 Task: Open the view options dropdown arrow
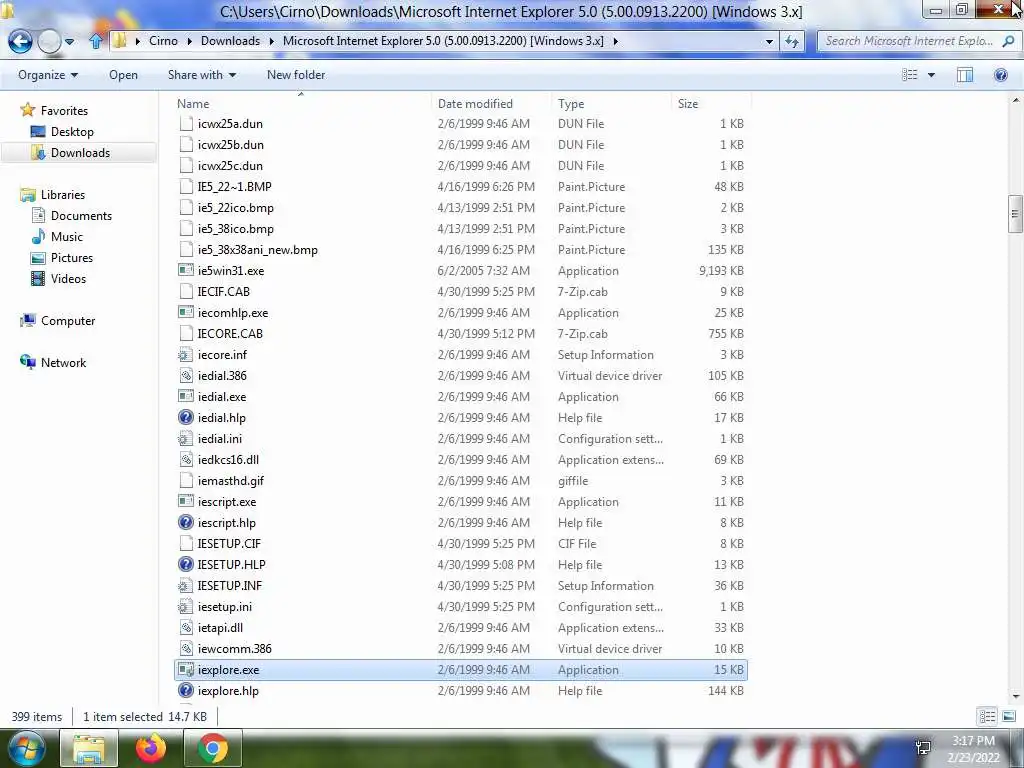(x=931, y=75)
